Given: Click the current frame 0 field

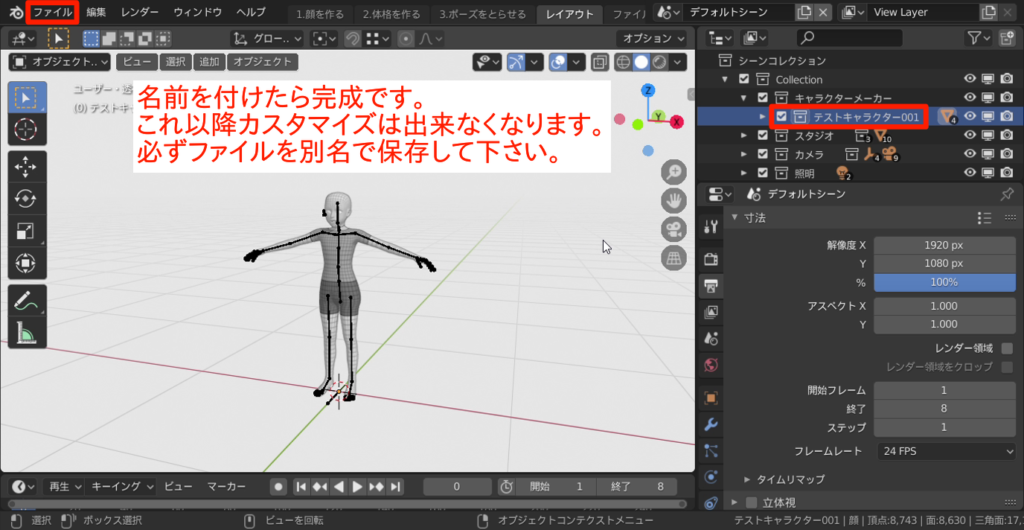Looking at the screenshot, I should pyautogui.click(x=457, y=486).
